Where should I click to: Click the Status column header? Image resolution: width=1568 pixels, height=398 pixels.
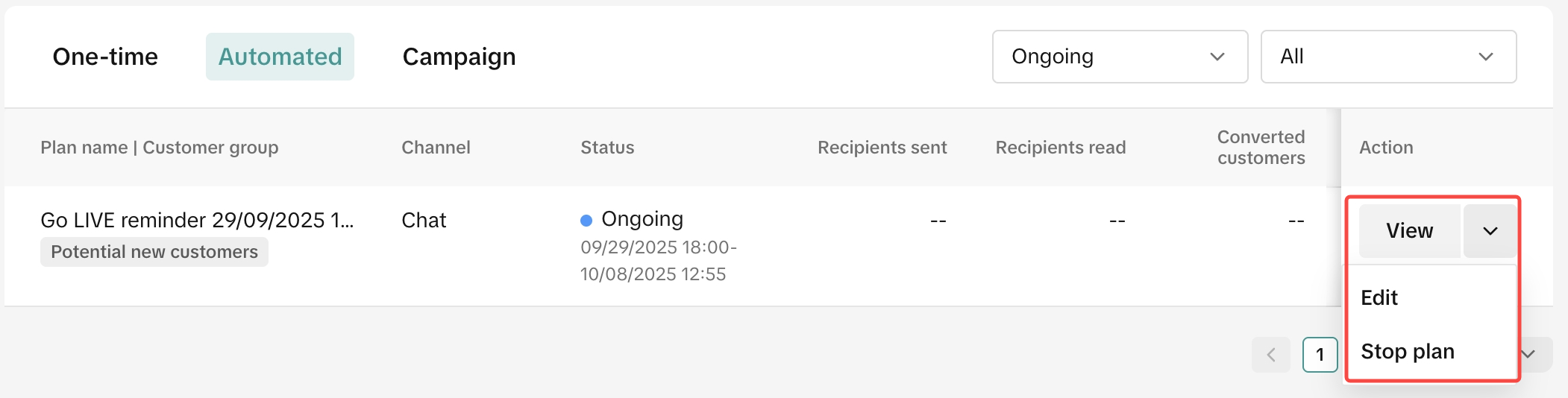point(607,148)
